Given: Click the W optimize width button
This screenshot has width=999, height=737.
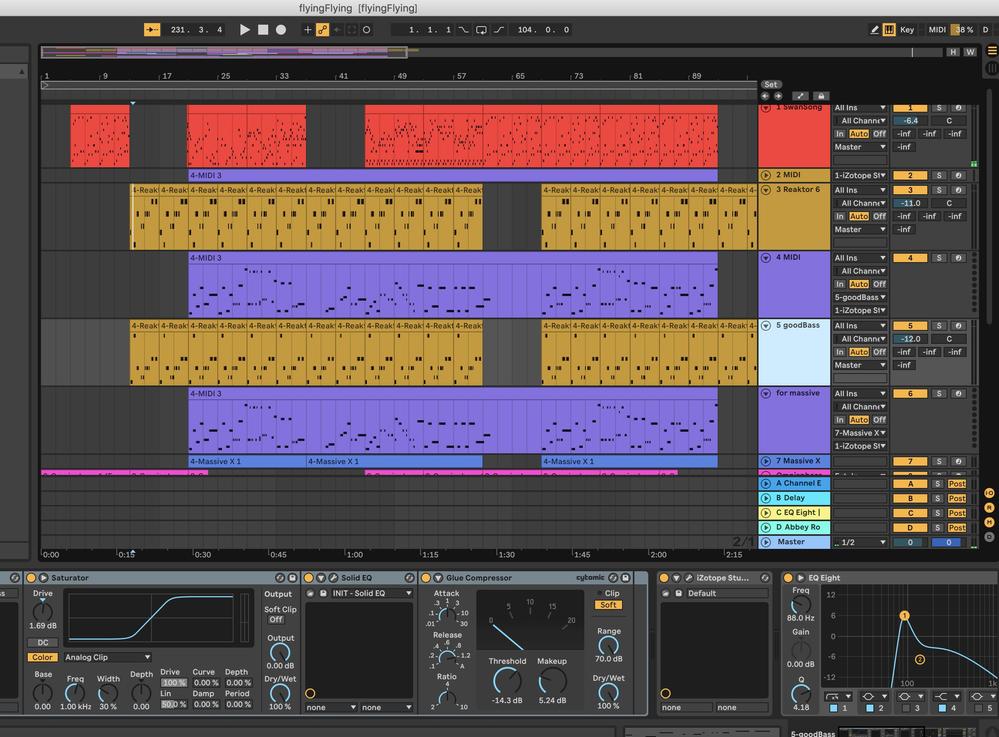Looking at the screenshot, I should pyautogui.click(x=970, y=52).
